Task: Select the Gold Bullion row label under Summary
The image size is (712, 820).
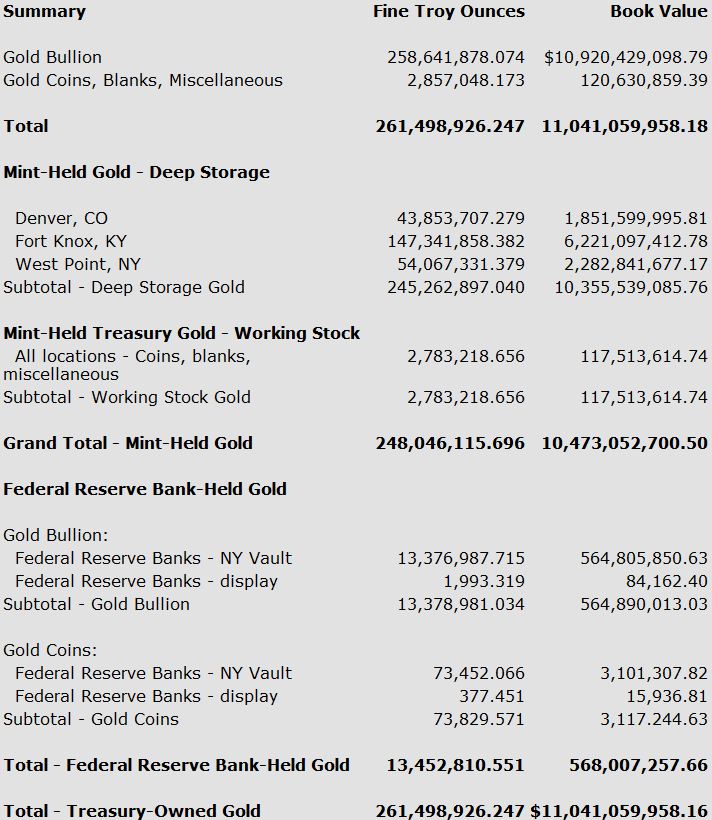Action: (x=53, y=57)
